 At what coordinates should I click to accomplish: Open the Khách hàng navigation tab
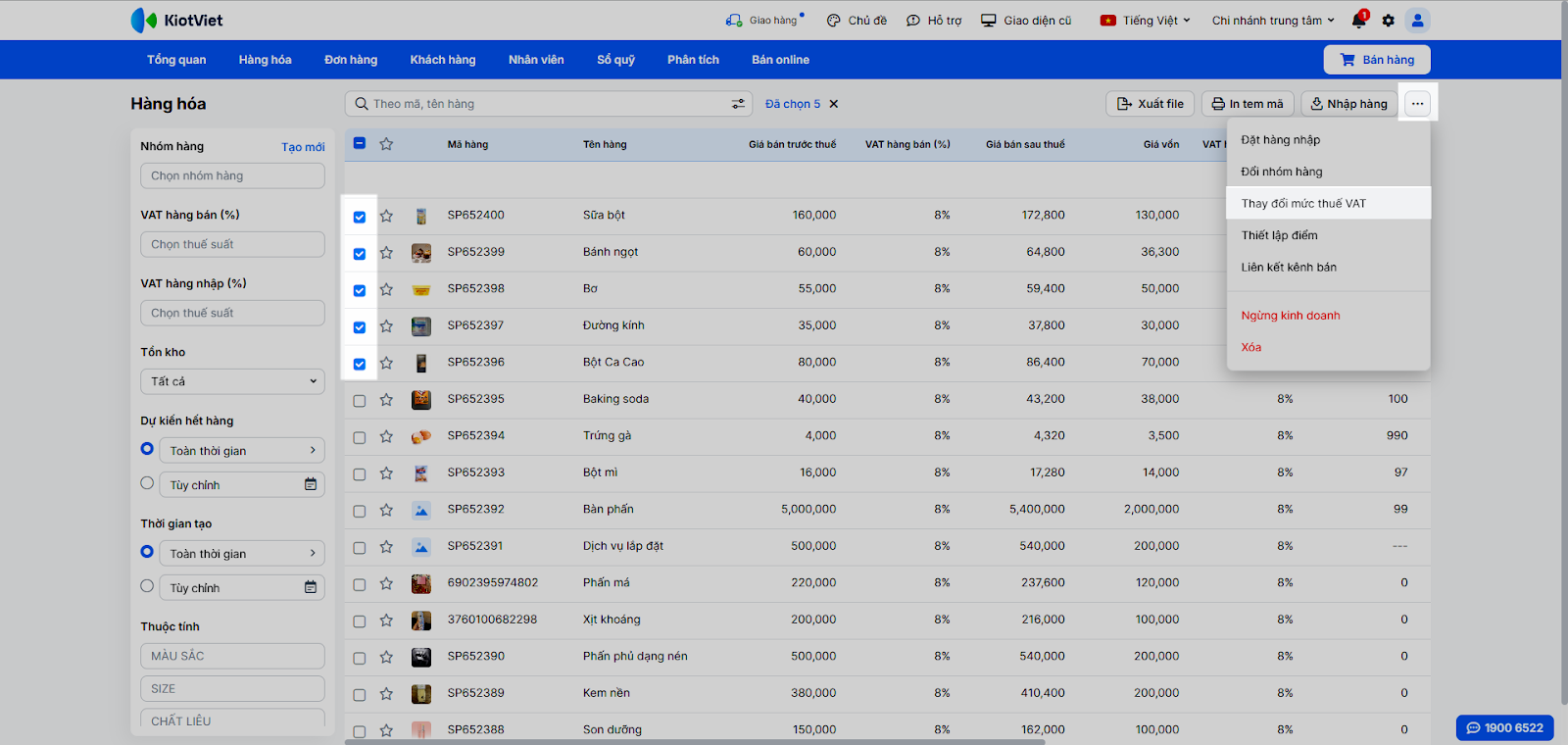click(442, 60)
